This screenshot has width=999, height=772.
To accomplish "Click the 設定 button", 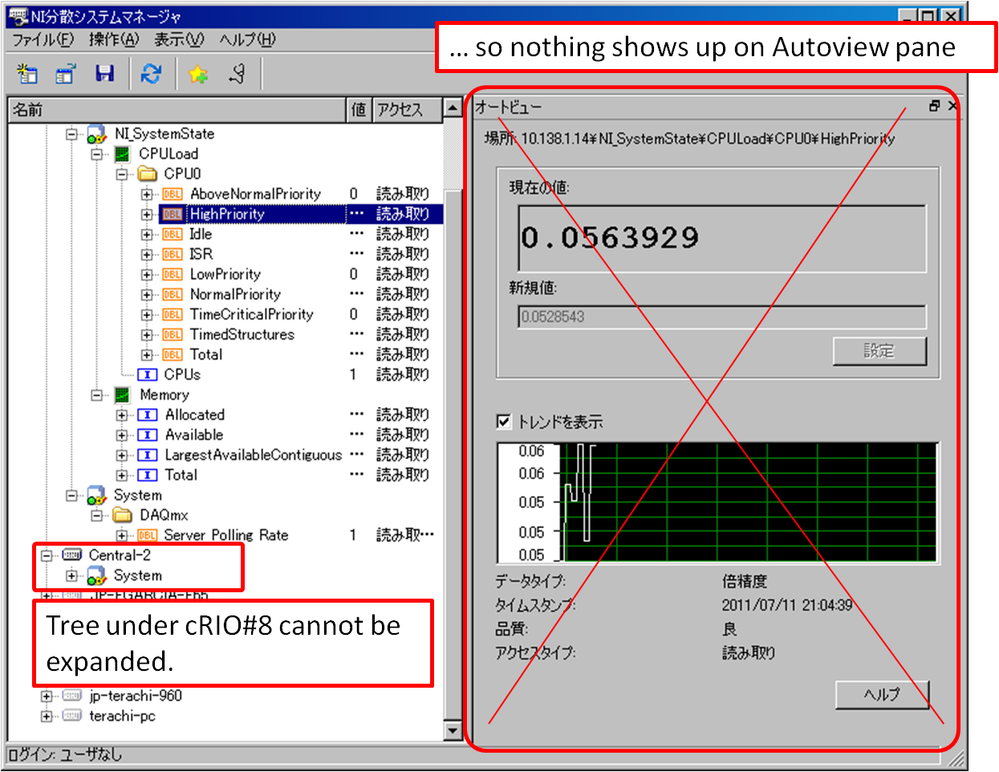I will coord(879,350).
